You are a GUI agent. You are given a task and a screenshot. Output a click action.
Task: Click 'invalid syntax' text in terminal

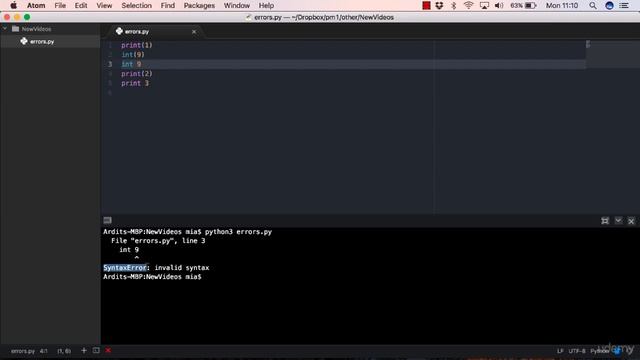[x=182, y=268]
